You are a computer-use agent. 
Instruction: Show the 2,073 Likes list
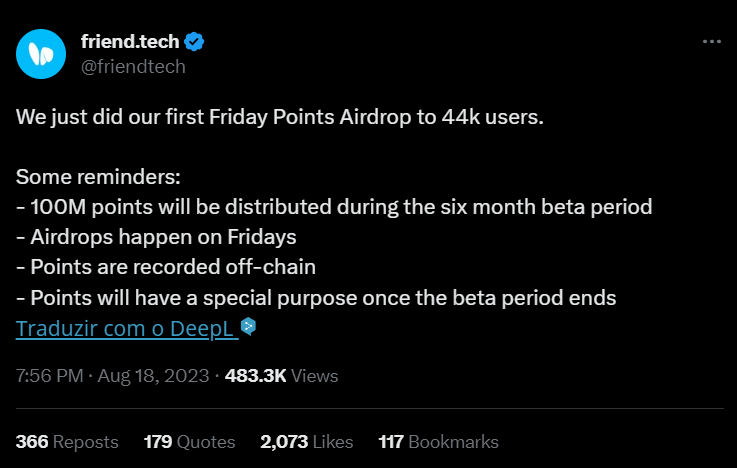click(x=306, y=442)
